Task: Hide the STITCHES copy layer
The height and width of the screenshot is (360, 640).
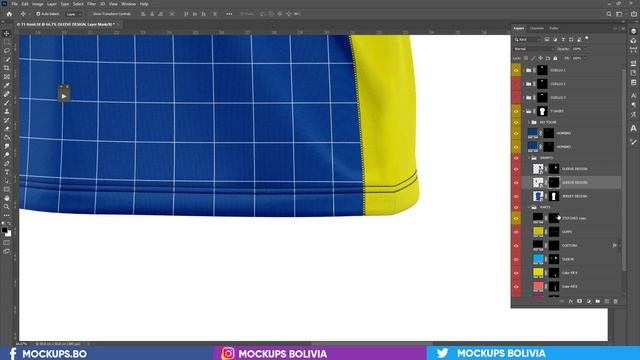Action: pos(516,218)
